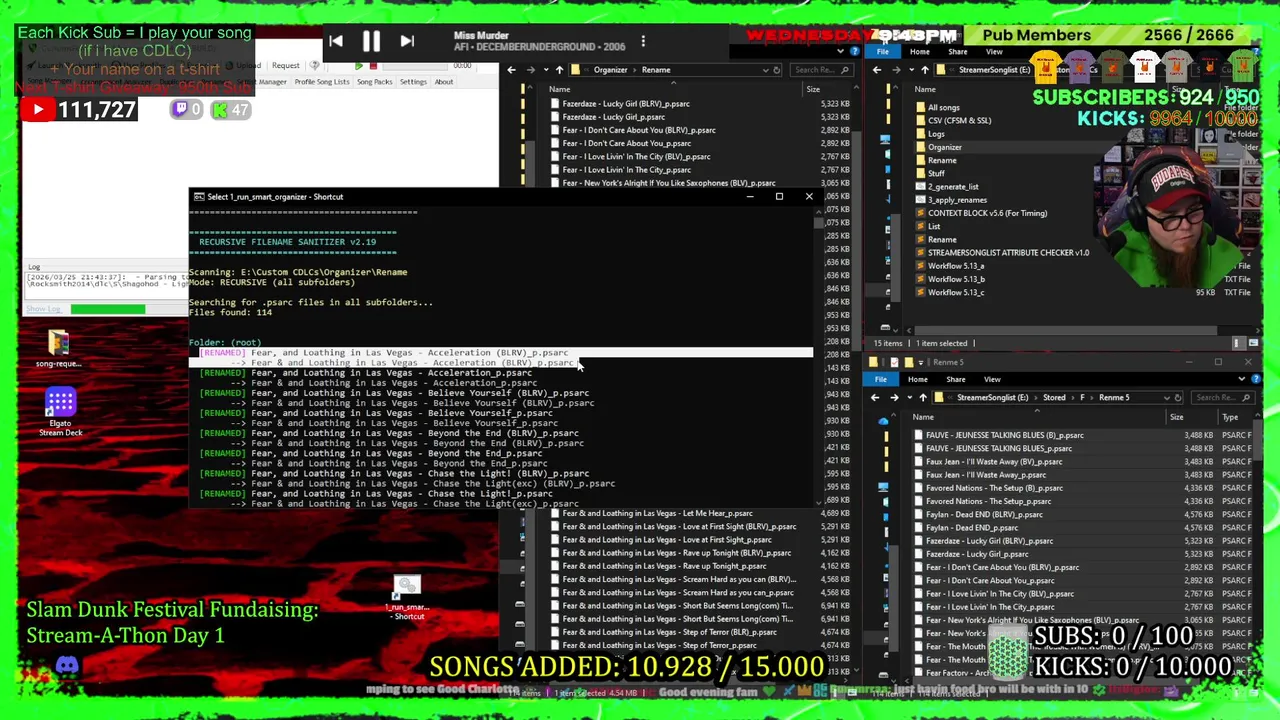Open the Share ribbon tab in the StreamerSonglist (E:) window
The width and height of the screenshot is (1280, 720).
pos(957,52)
